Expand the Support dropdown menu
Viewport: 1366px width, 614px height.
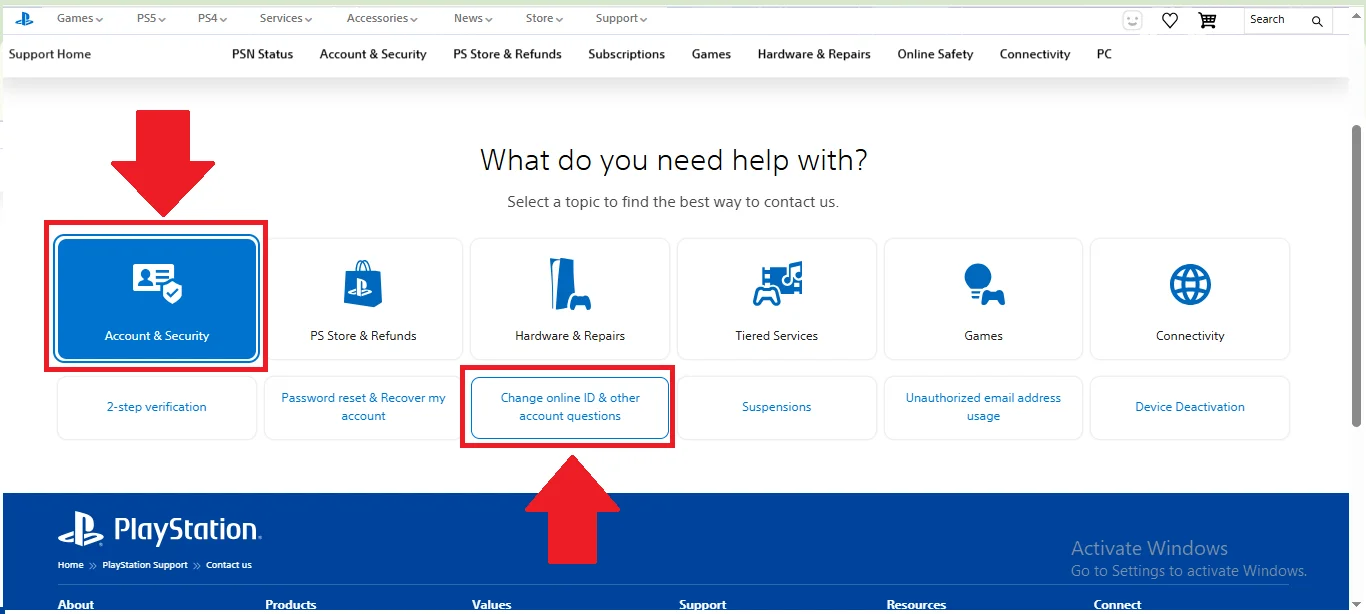point(621,19)
